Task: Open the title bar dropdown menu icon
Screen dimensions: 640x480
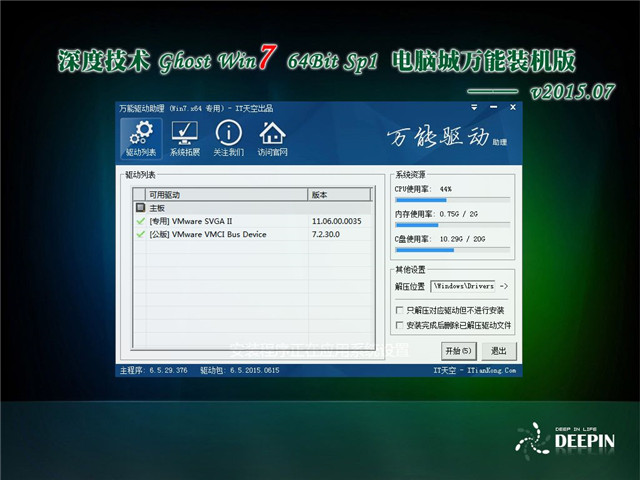Action: pos(474,107)
